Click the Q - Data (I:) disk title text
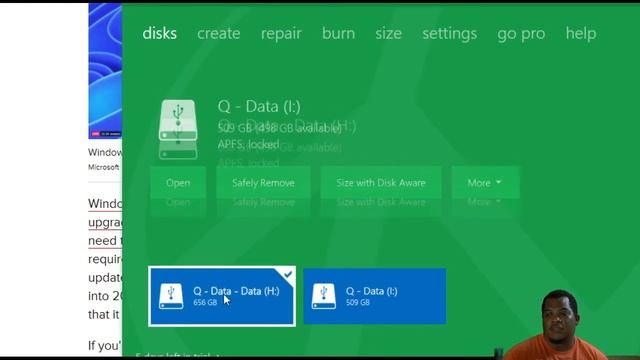This screenshot has width=640, height=360. pos(259,107)
